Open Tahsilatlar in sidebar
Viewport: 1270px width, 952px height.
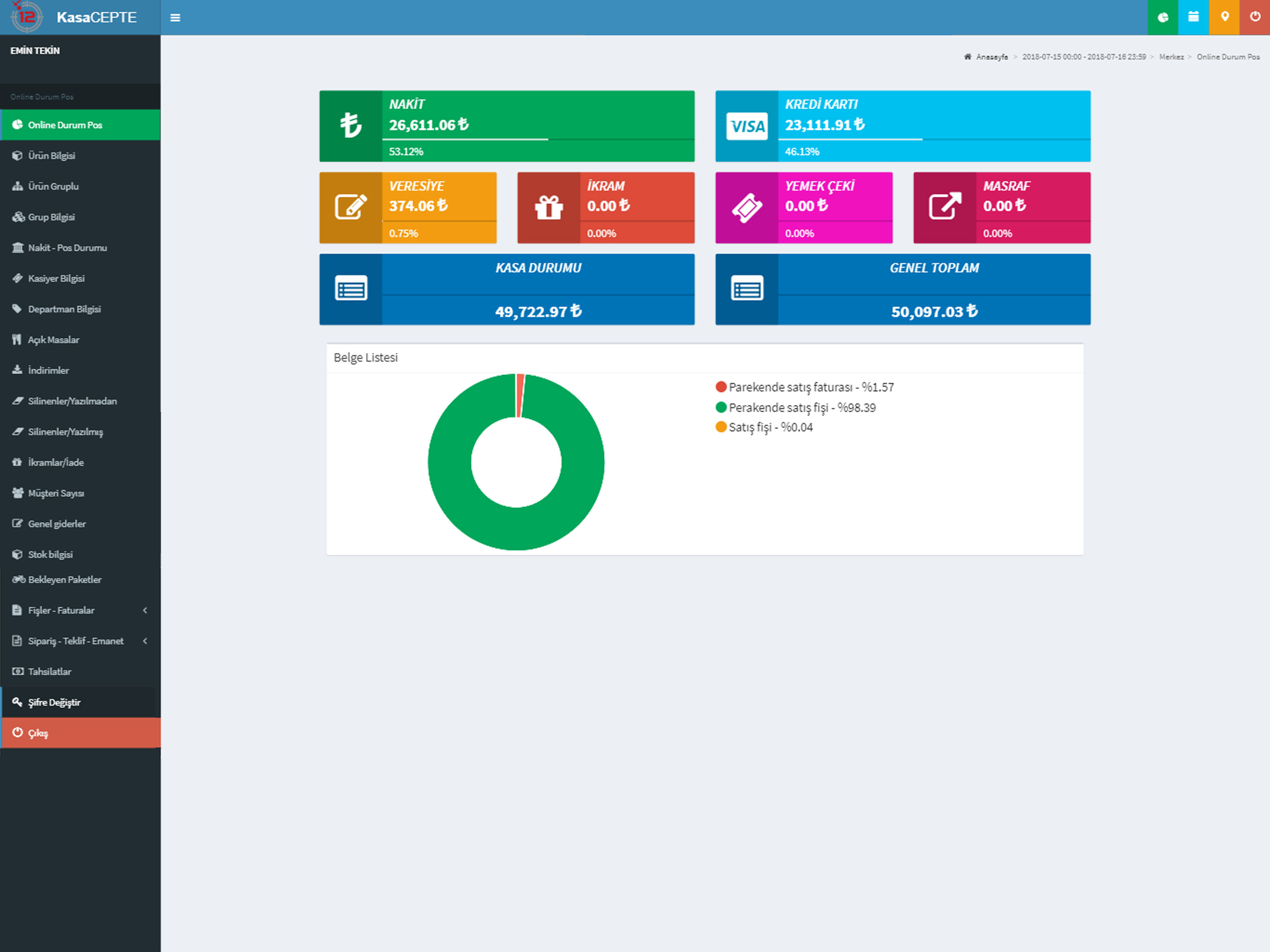(80, 672)
